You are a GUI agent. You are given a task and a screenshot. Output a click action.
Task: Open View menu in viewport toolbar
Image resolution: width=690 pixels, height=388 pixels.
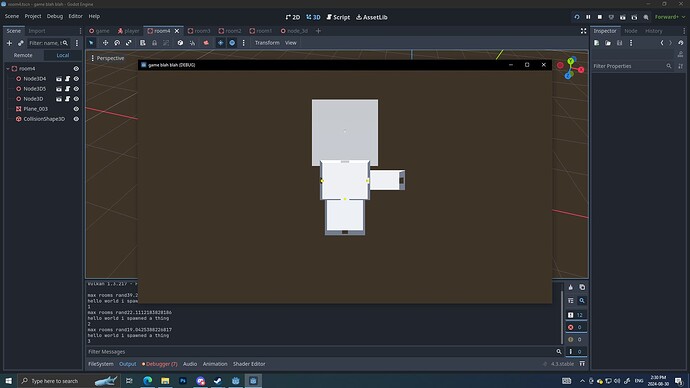pos(290,43)
